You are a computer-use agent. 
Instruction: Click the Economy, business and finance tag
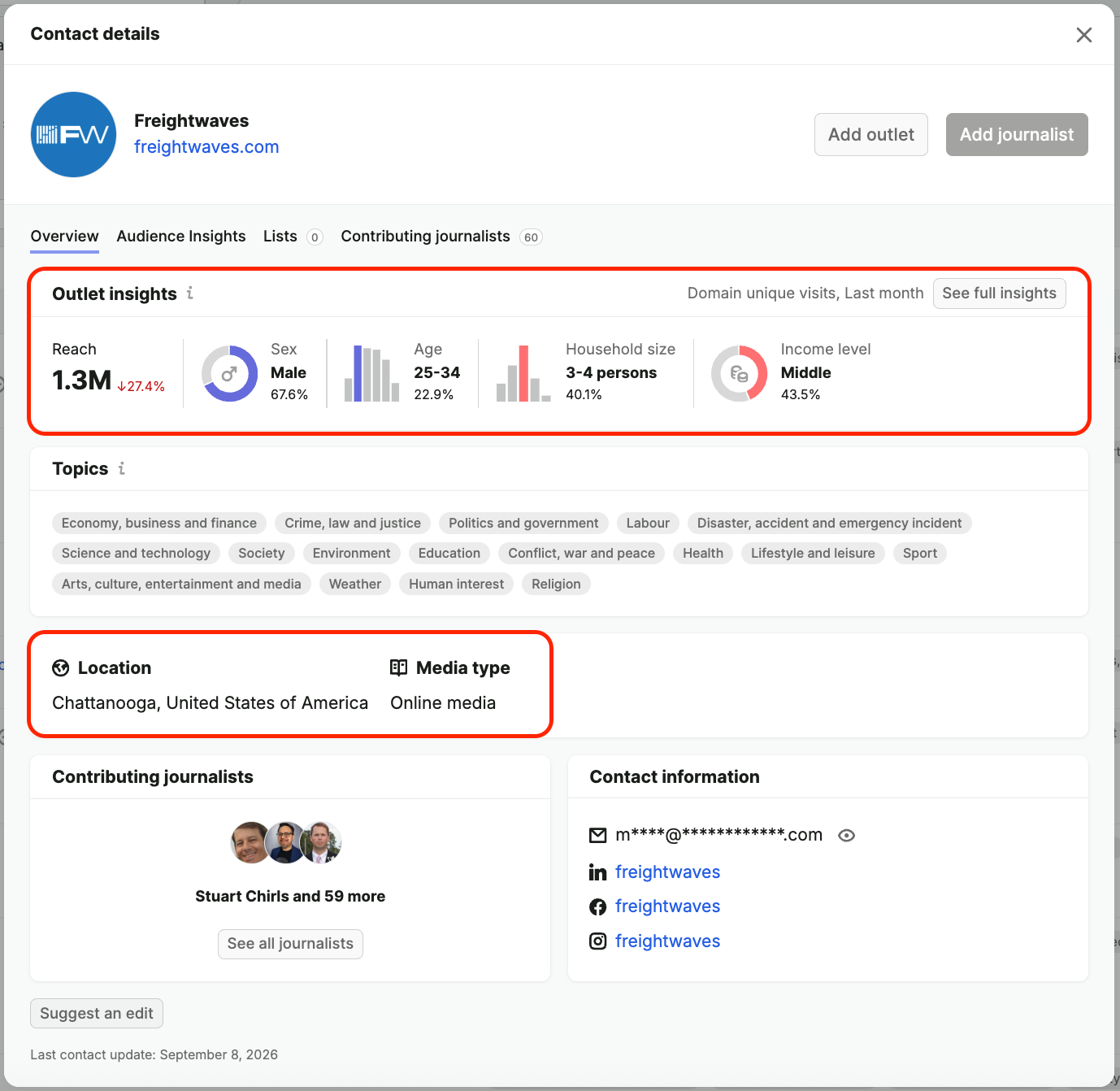coord(159,523)
